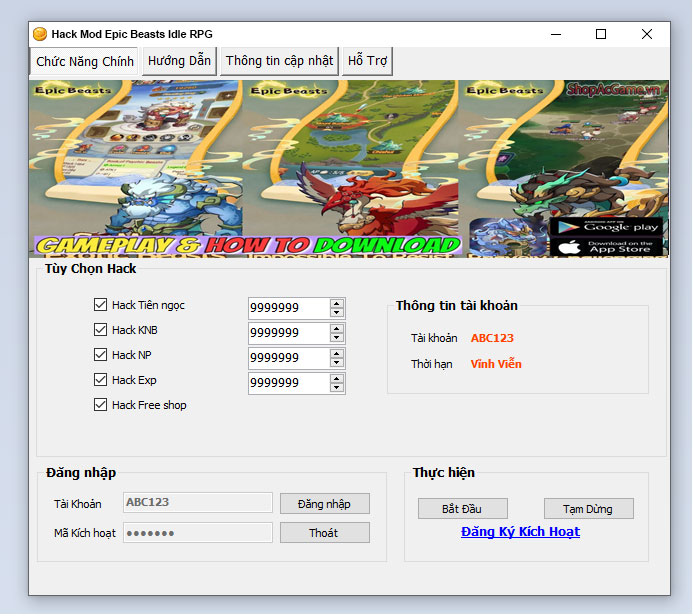
Task: Increase Hack KNB value with up arrow
Action: coord(337,329)
